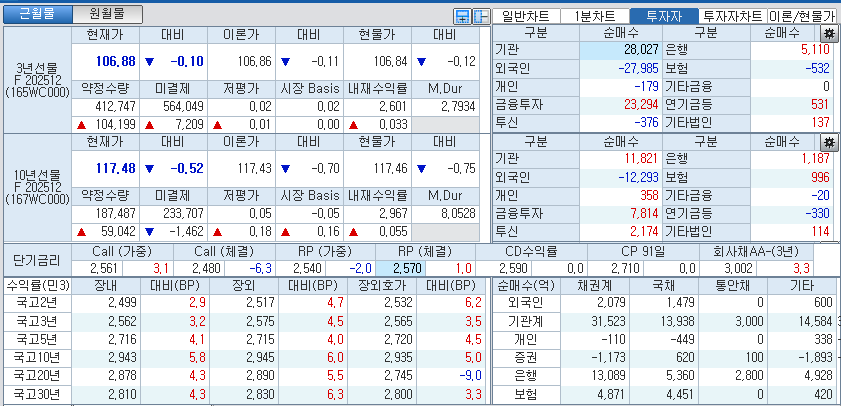Viewport: 841px width, 406px height.
Task: Click the highlighted 기관 net buy 28,027
Action: click(x=621, y=50)
